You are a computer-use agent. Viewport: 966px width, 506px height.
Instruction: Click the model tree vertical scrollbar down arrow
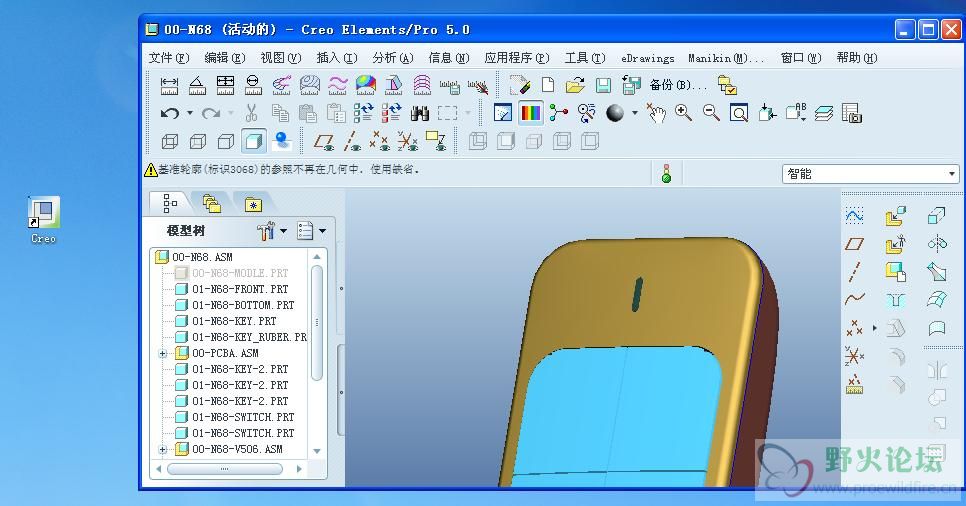317,451
